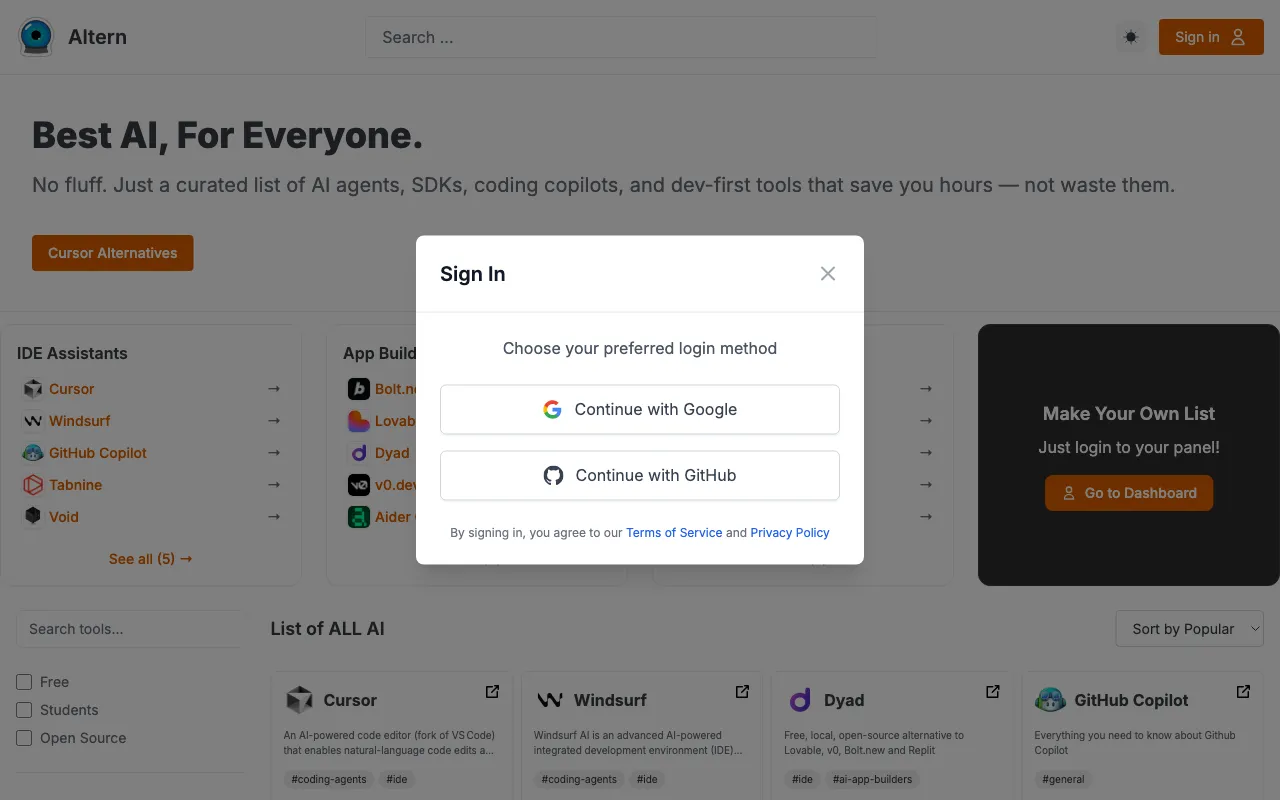Select #general tag on GitHub Copilot card
Image resolution: width=1280 pixels, height=800 pixels.
(1063, 779)
